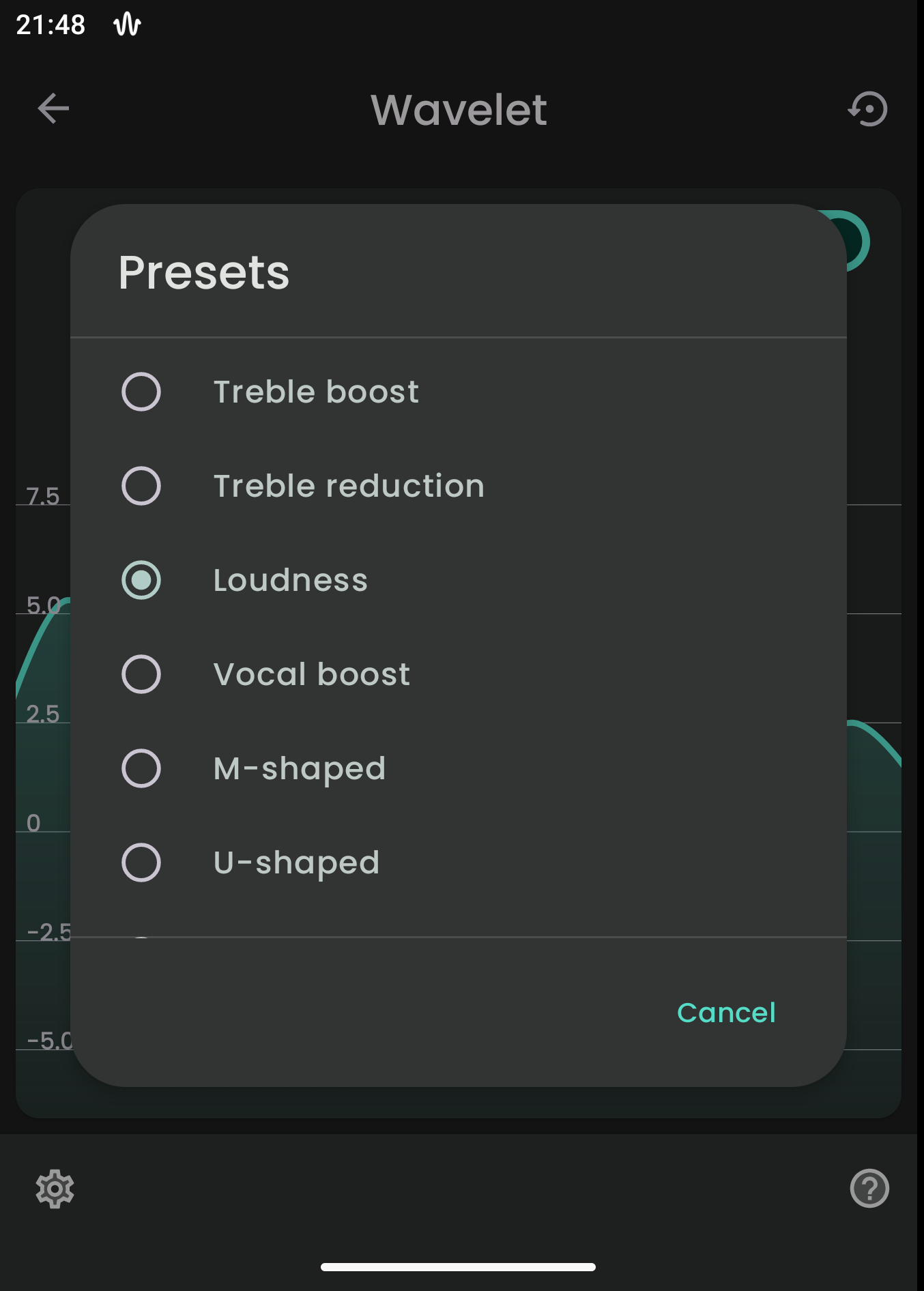Image resolution: width=924 pixels, height=1291 pixels.
Task: Tap the Loudness preset label
Action: pyautogui.click(x=291, y=580)
